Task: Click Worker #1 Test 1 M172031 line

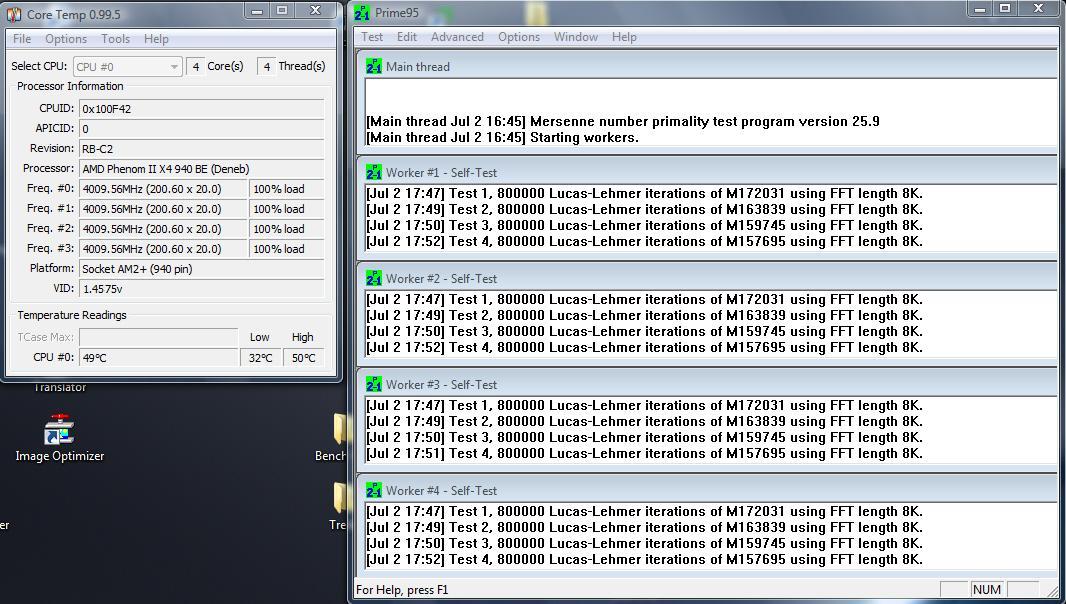Action: click(x=644, y=193)
